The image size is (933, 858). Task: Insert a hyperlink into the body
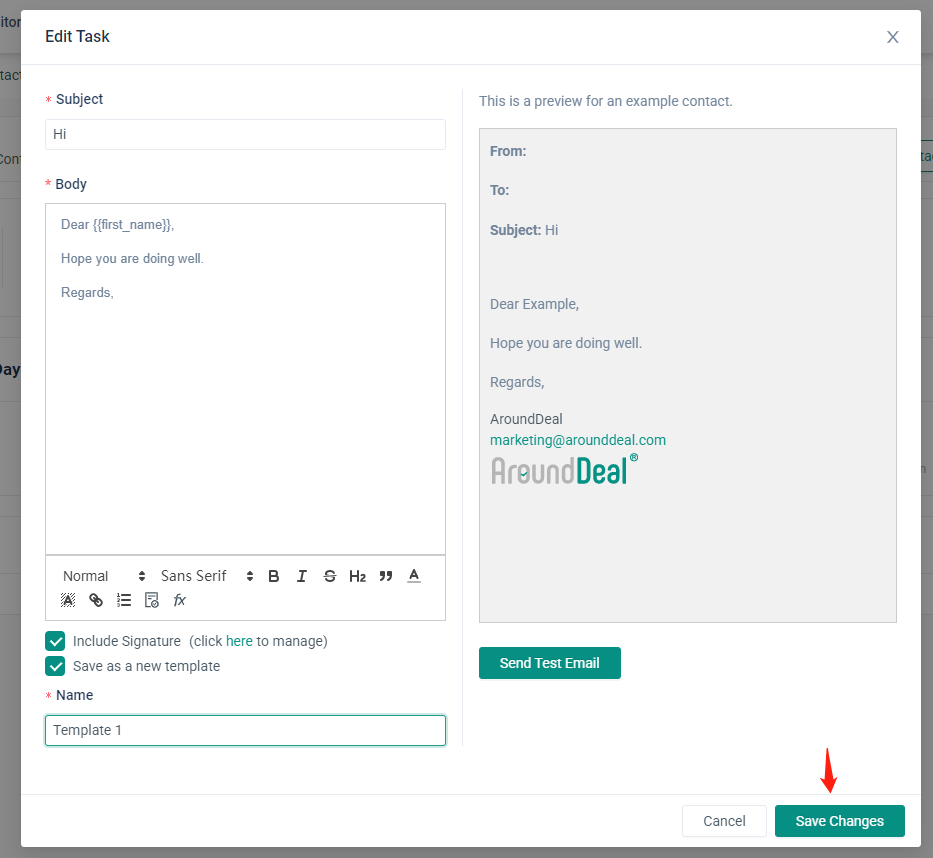pyautogui.click(x=96, y=600)
